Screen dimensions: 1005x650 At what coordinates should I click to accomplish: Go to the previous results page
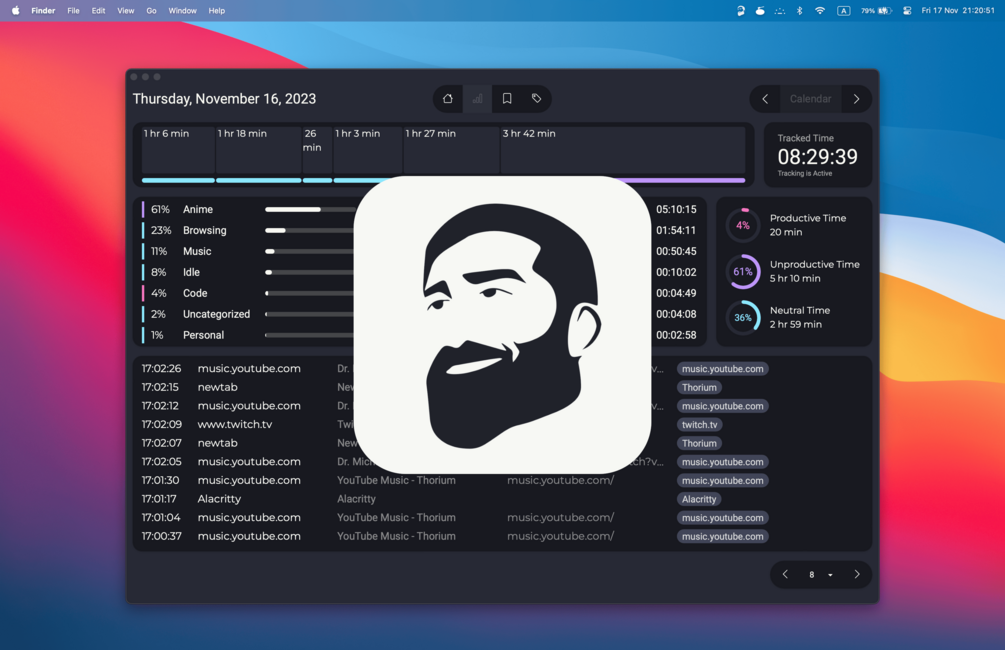(x=784, y=574)
